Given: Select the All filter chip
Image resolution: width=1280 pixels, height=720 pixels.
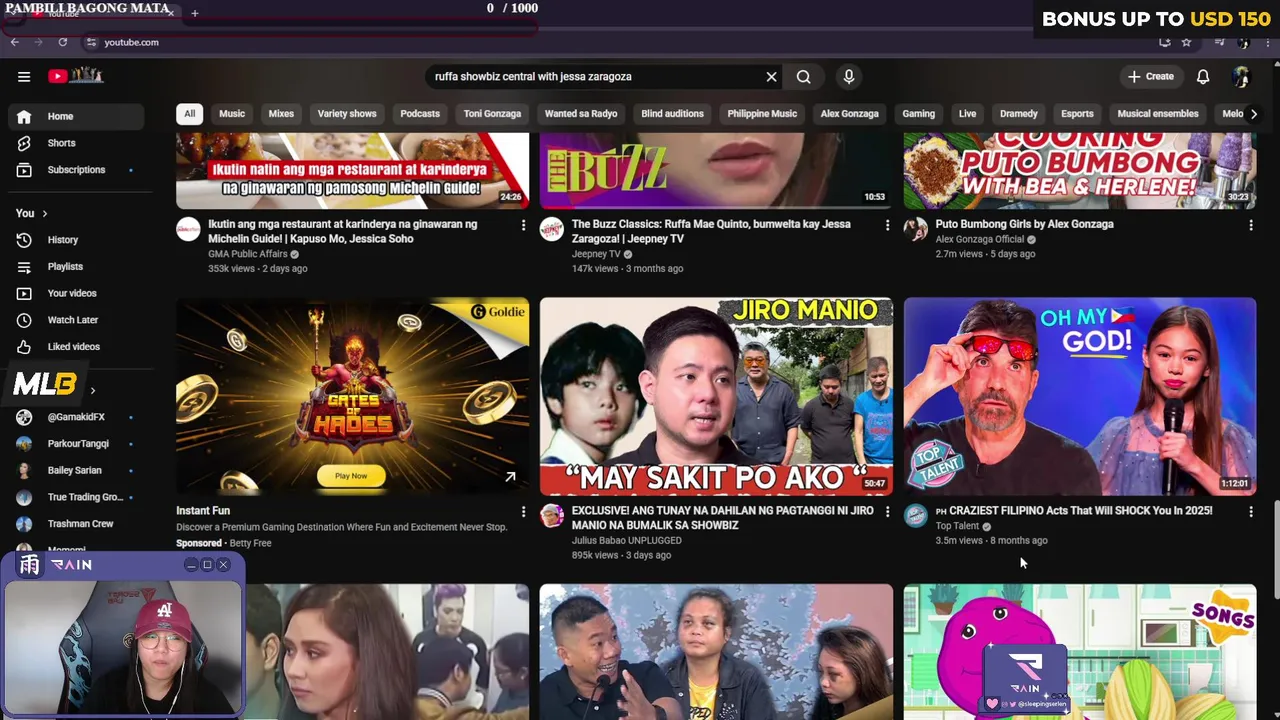Looking at the screenshot, I should (x=189, y=114).
